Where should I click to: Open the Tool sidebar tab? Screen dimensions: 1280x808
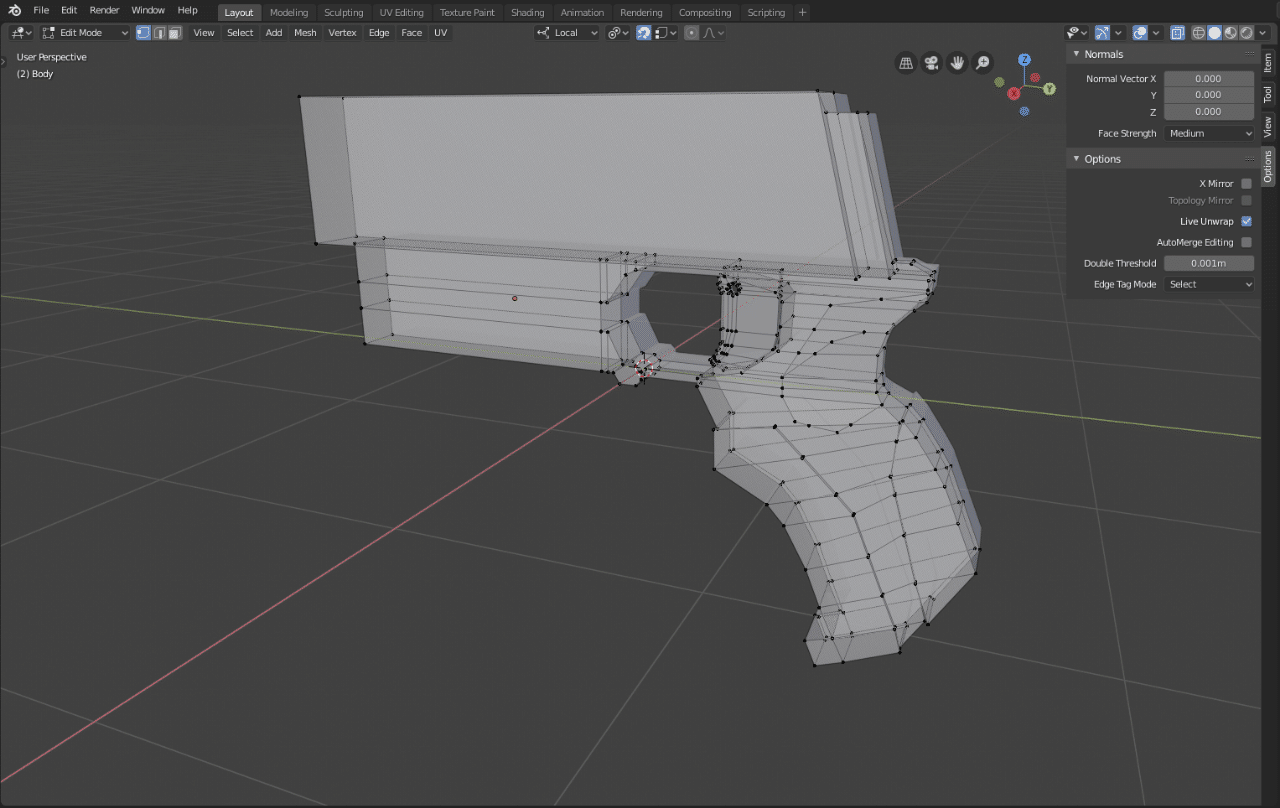pos(1268,94)
